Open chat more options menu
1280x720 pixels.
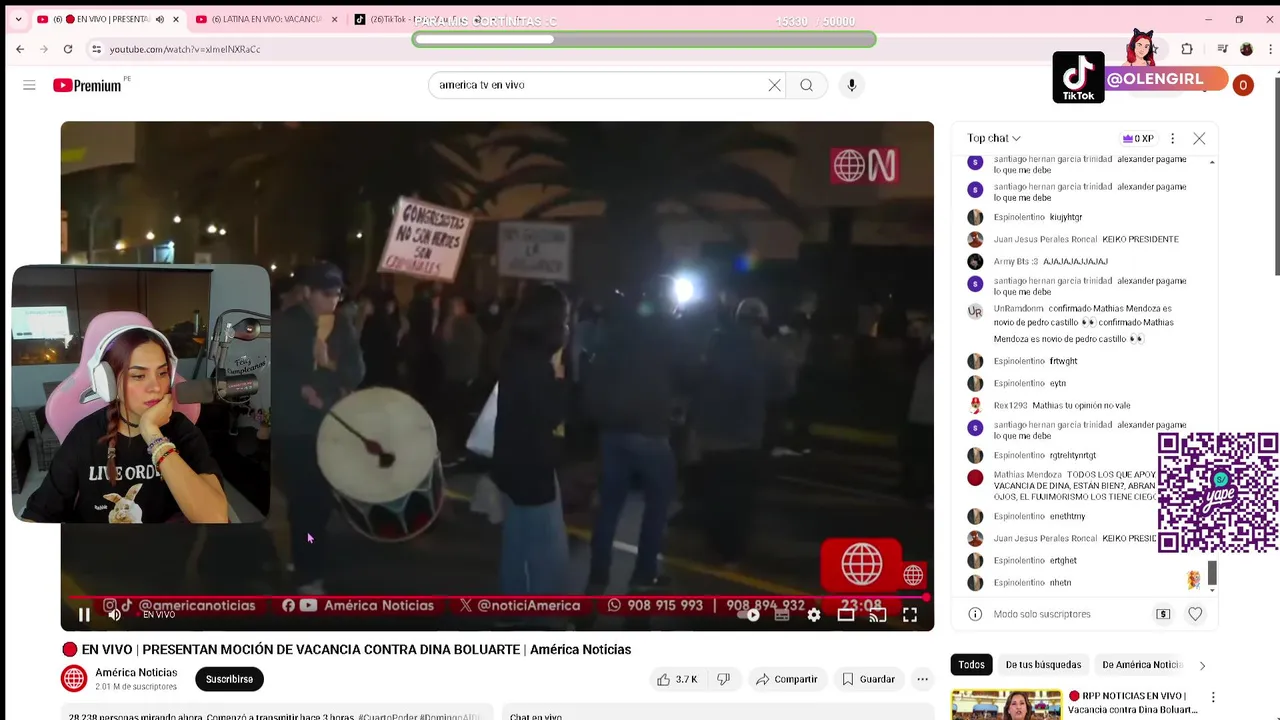(x=1173, y=138)
